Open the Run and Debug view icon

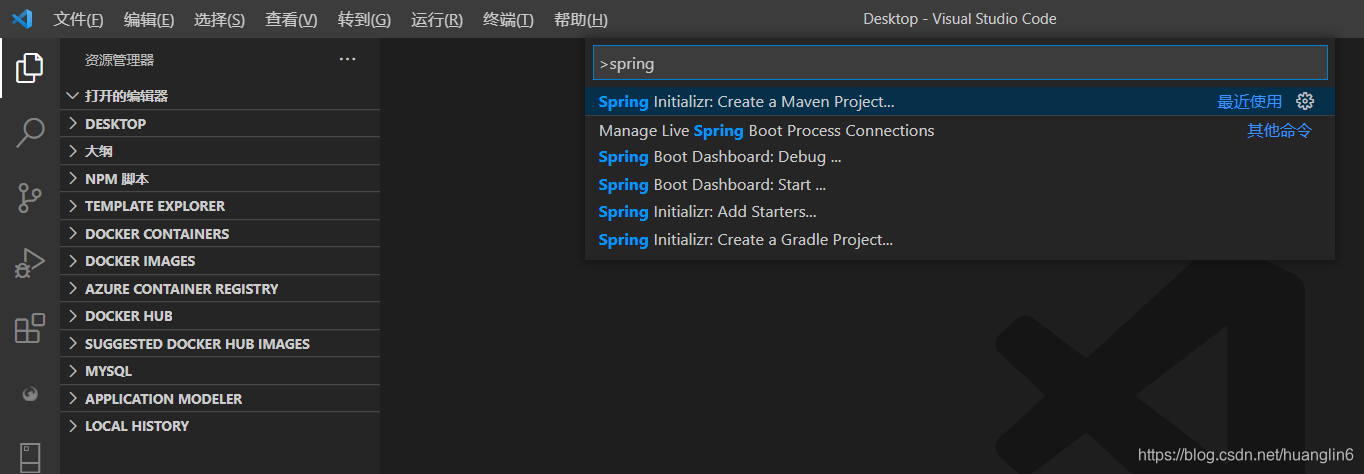click(30, 263)
